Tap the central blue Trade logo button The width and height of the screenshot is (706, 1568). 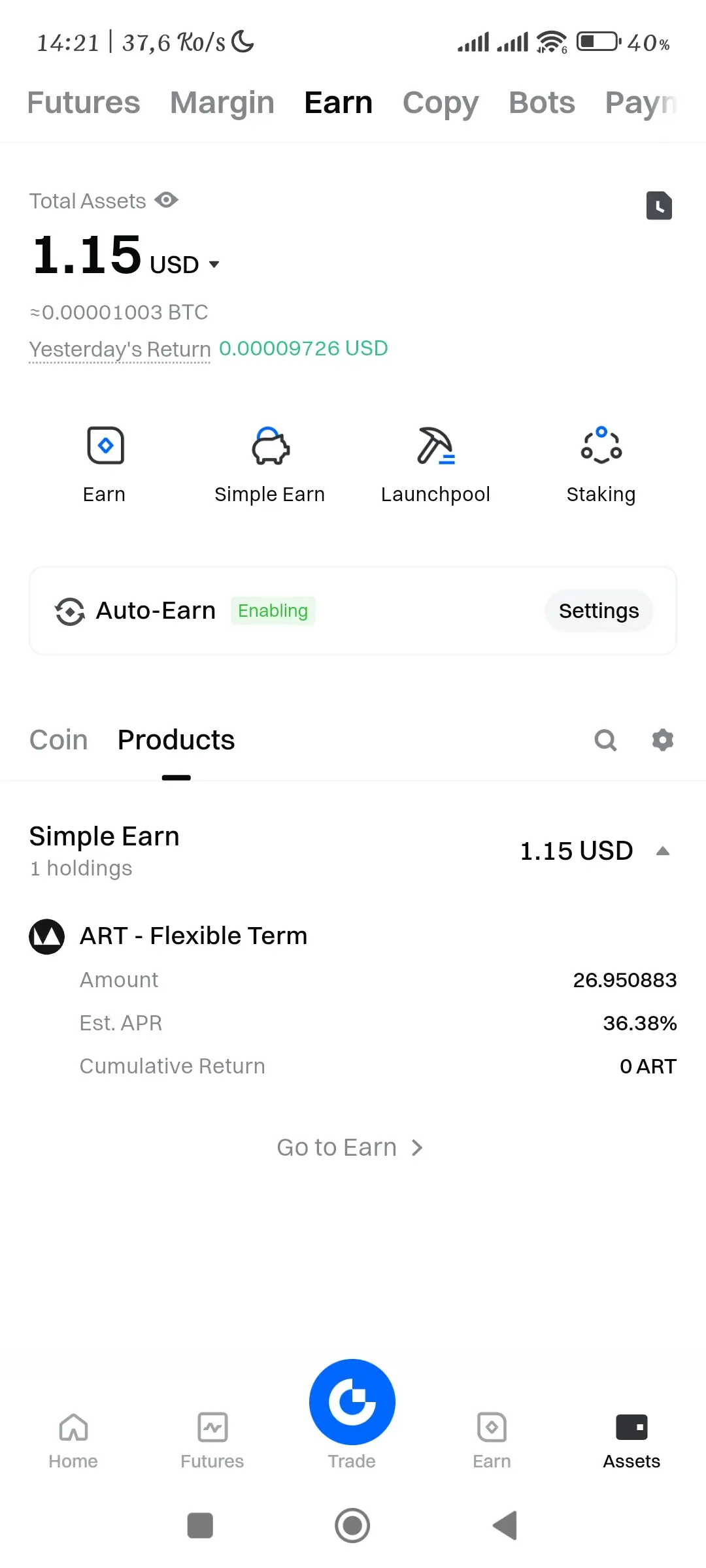point(352,1401)
